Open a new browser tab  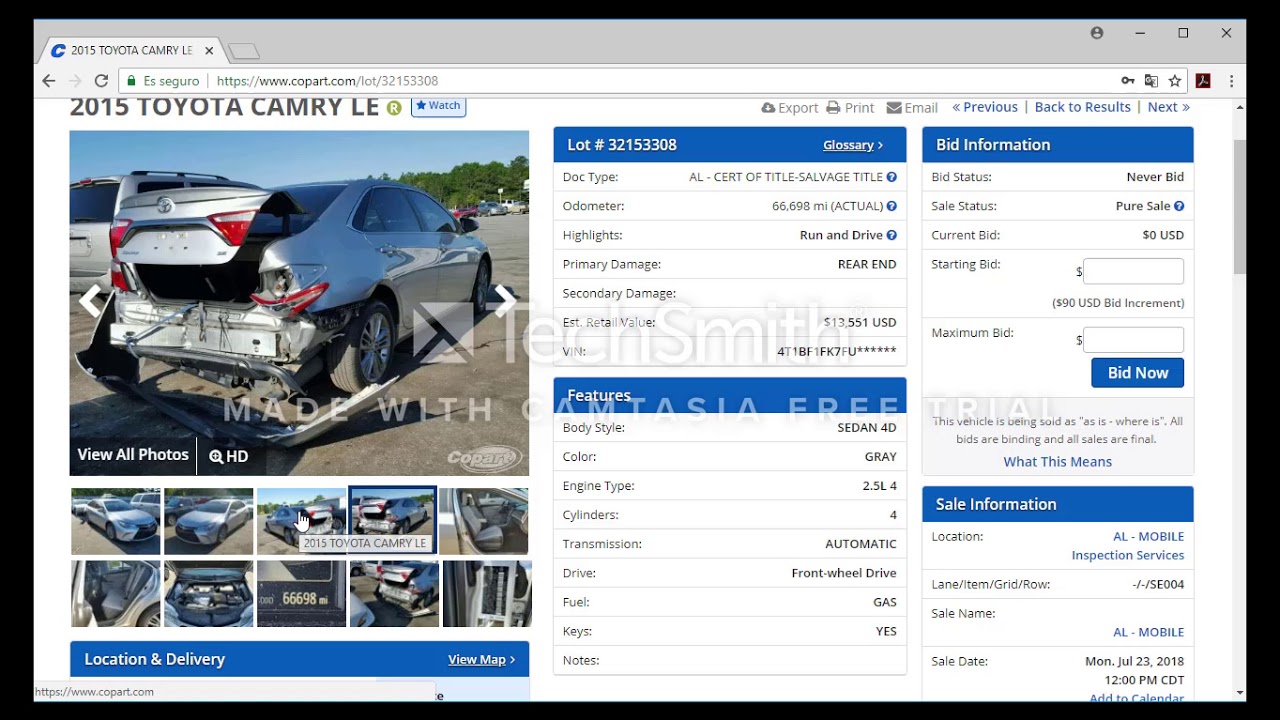click(x=243, y=51)
